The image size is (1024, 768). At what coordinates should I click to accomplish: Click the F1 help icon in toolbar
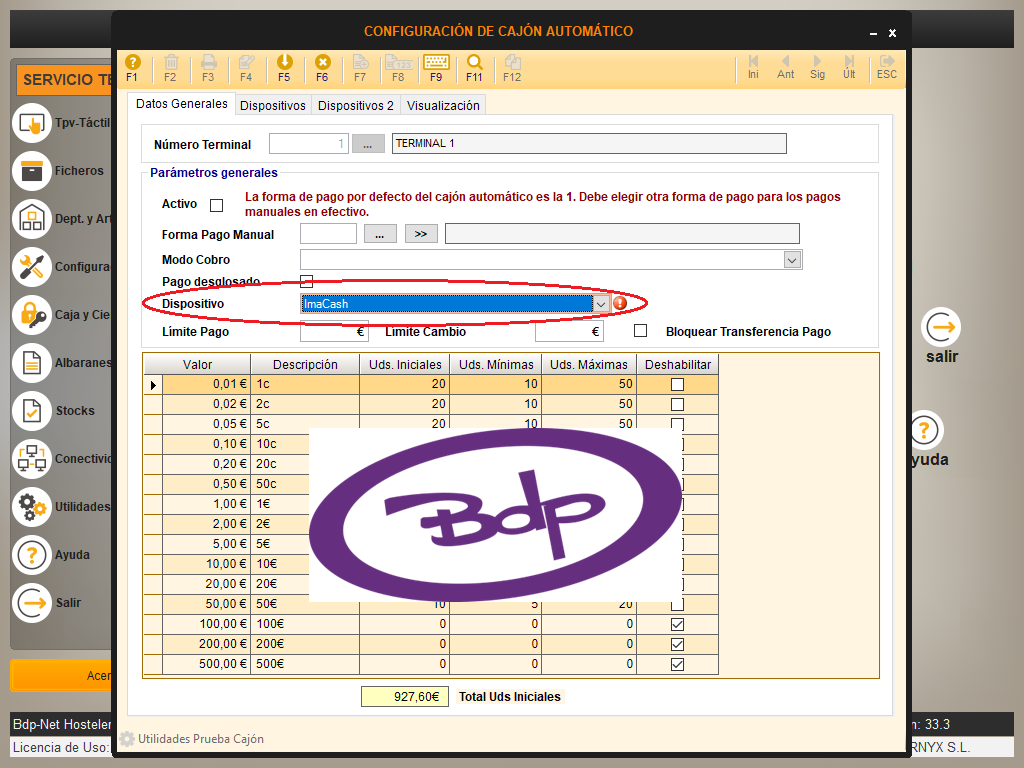click(x=132, y=63)
